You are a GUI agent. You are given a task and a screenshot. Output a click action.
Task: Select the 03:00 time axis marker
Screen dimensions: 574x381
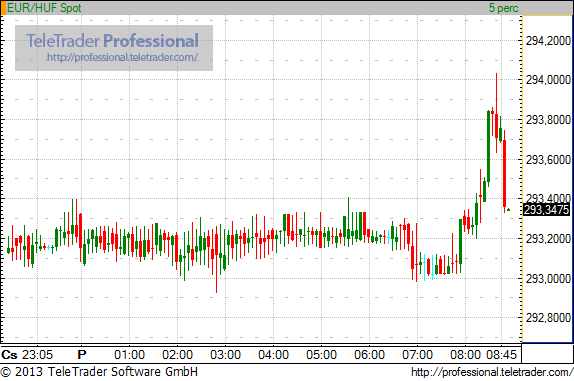tap(226, 355)
